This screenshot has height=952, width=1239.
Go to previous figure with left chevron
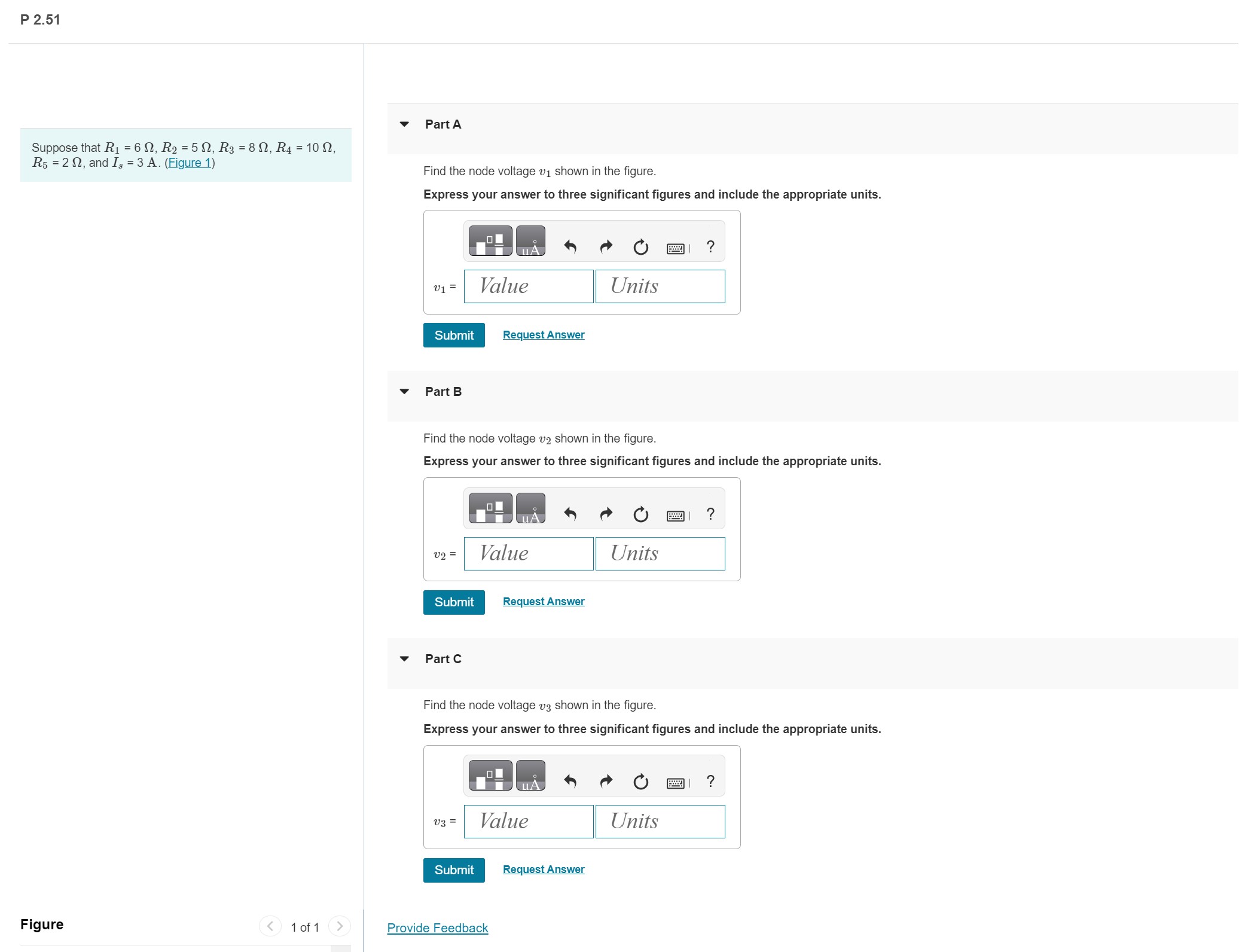pyautogui.click(x=270, y=926)
